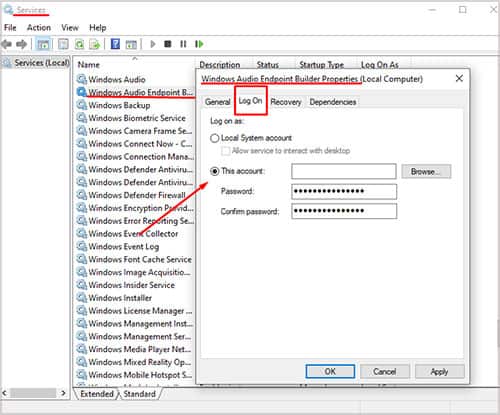The height and width of the screenshot is (415, 500).
Task: Click the Browse button
Action: click(426, 171)
